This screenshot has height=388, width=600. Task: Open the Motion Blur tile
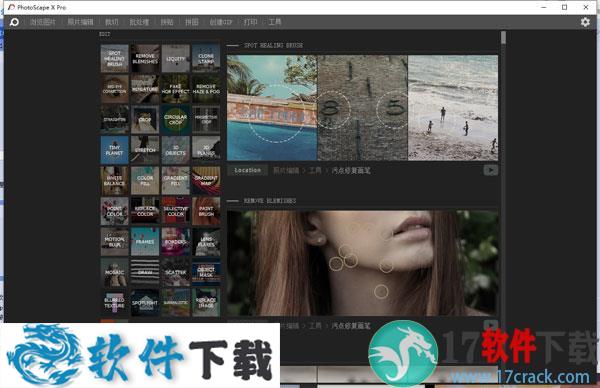point(114,242)
